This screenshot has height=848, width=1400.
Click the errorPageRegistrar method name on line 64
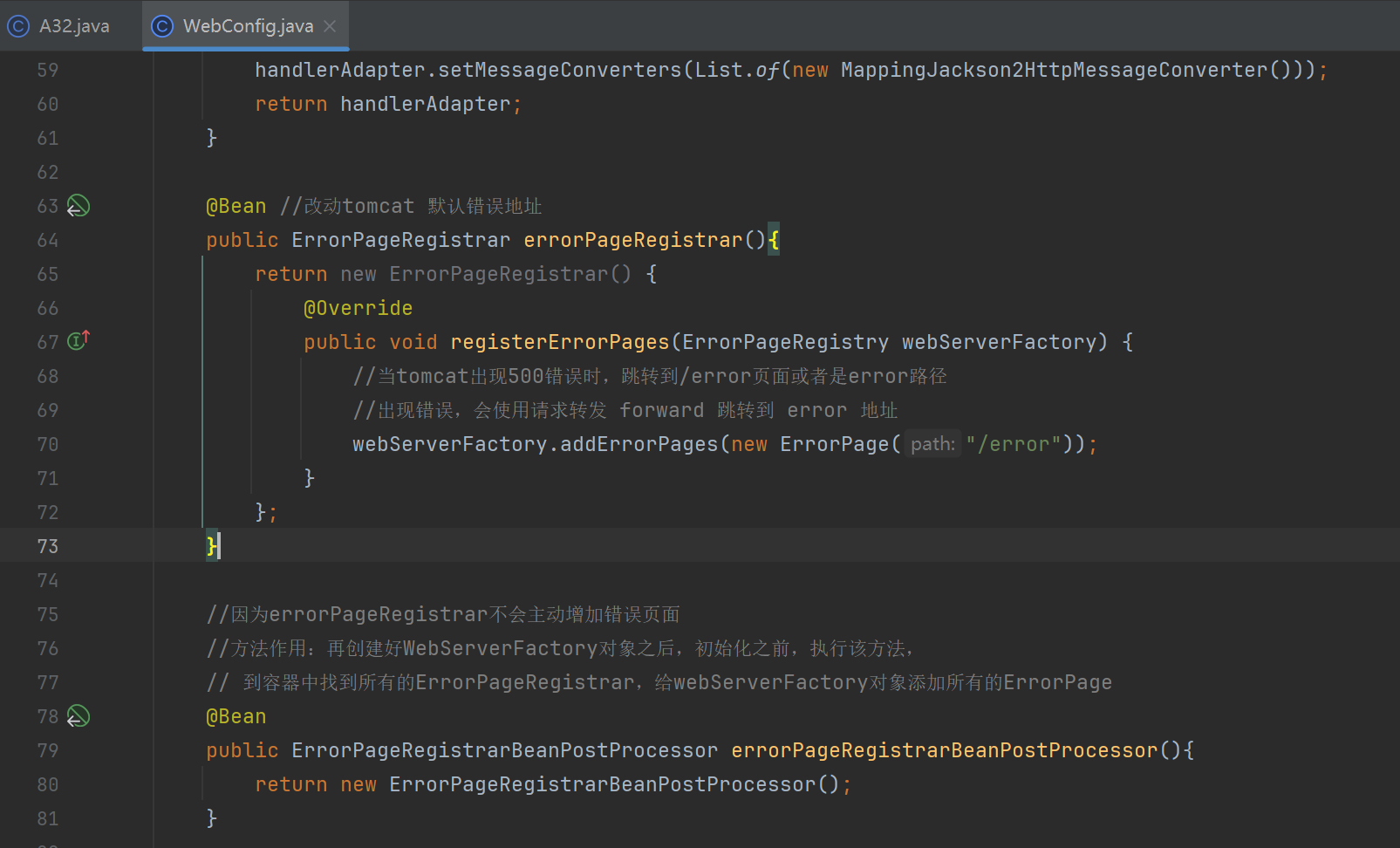pyautogui.click(x=633, y=240)
